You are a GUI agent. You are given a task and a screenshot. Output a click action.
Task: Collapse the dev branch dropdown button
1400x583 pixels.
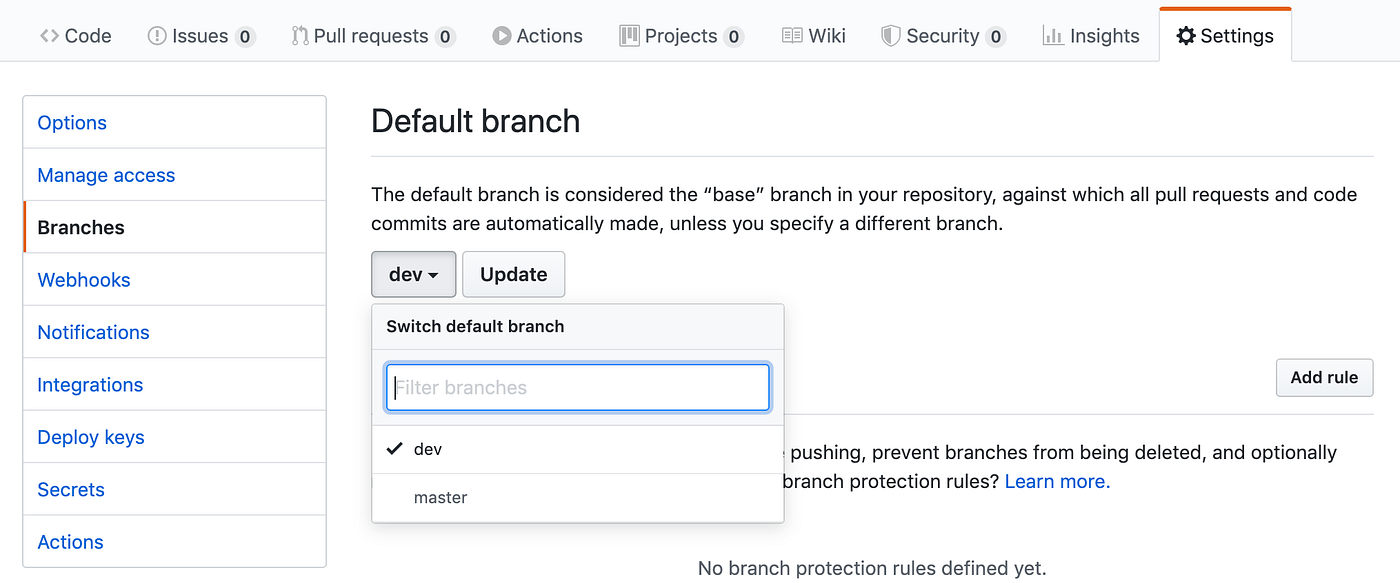pos(414,274)
